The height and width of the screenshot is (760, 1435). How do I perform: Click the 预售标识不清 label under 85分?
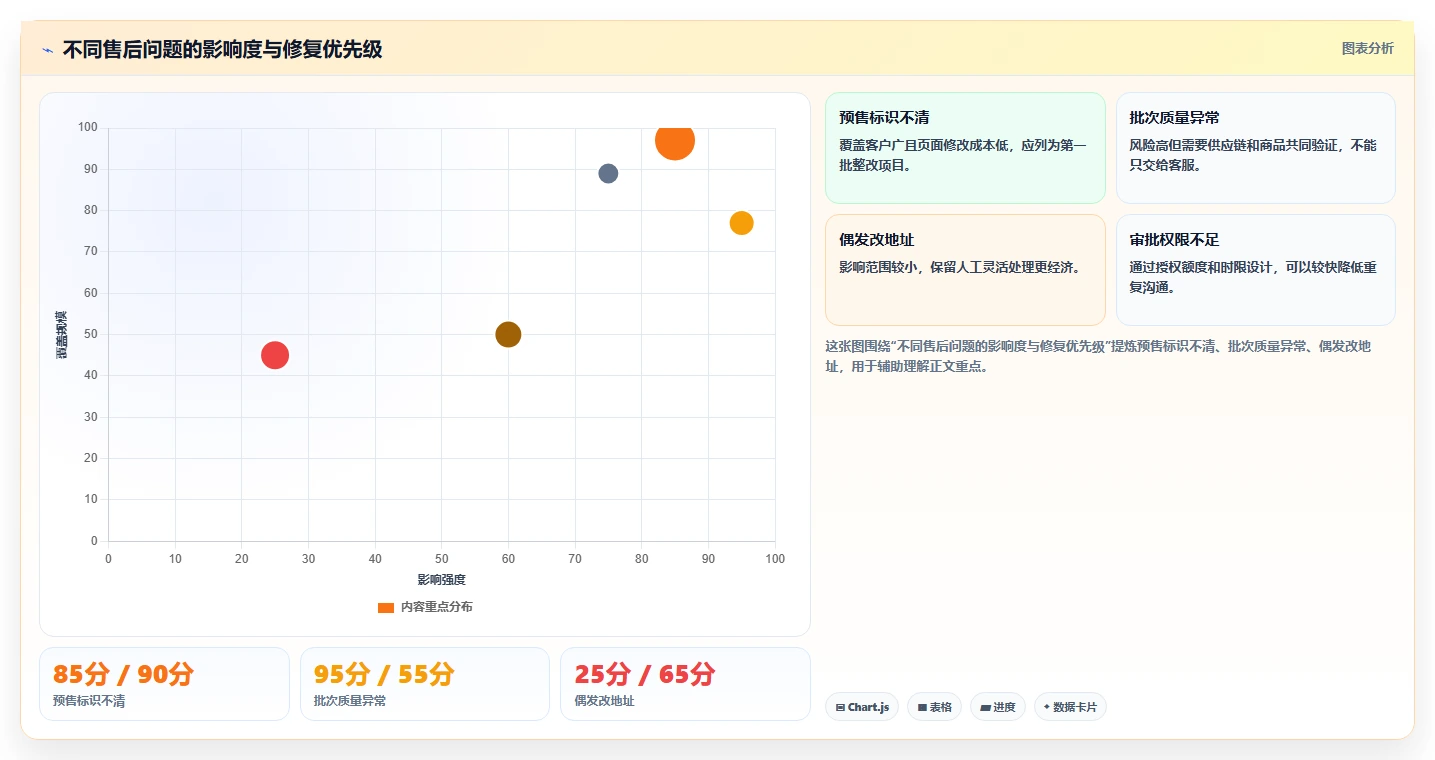89,701
